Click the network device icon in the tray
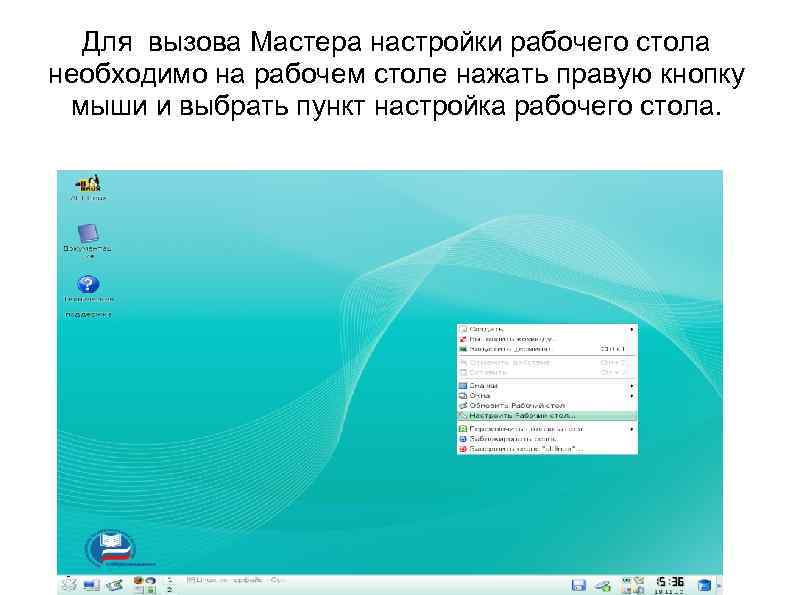The image size is (794, 595). (603, 586)
